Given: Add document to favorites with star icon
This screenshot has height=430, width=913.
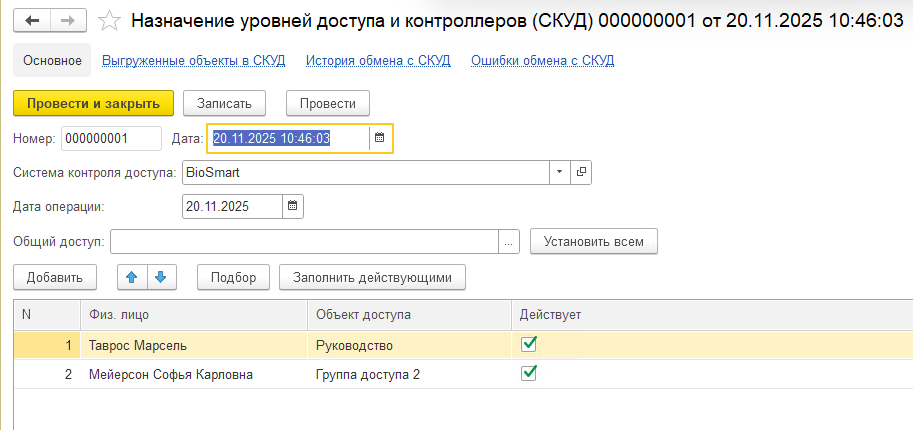Looking at the screenshot, I should 112,20.
